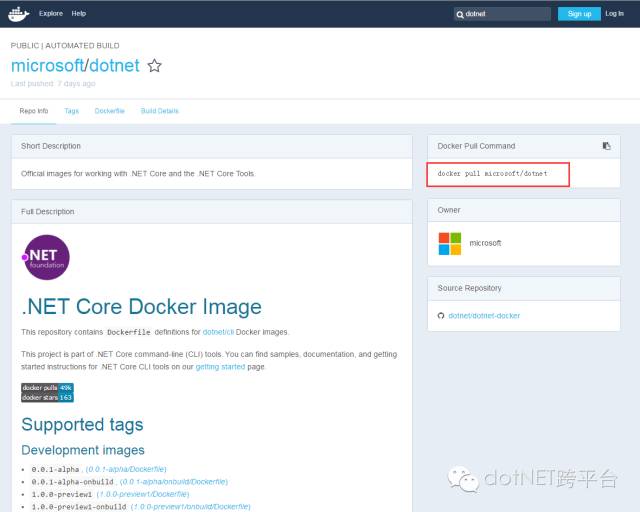Star the microsoft/dotnet repository

point(154,66)
